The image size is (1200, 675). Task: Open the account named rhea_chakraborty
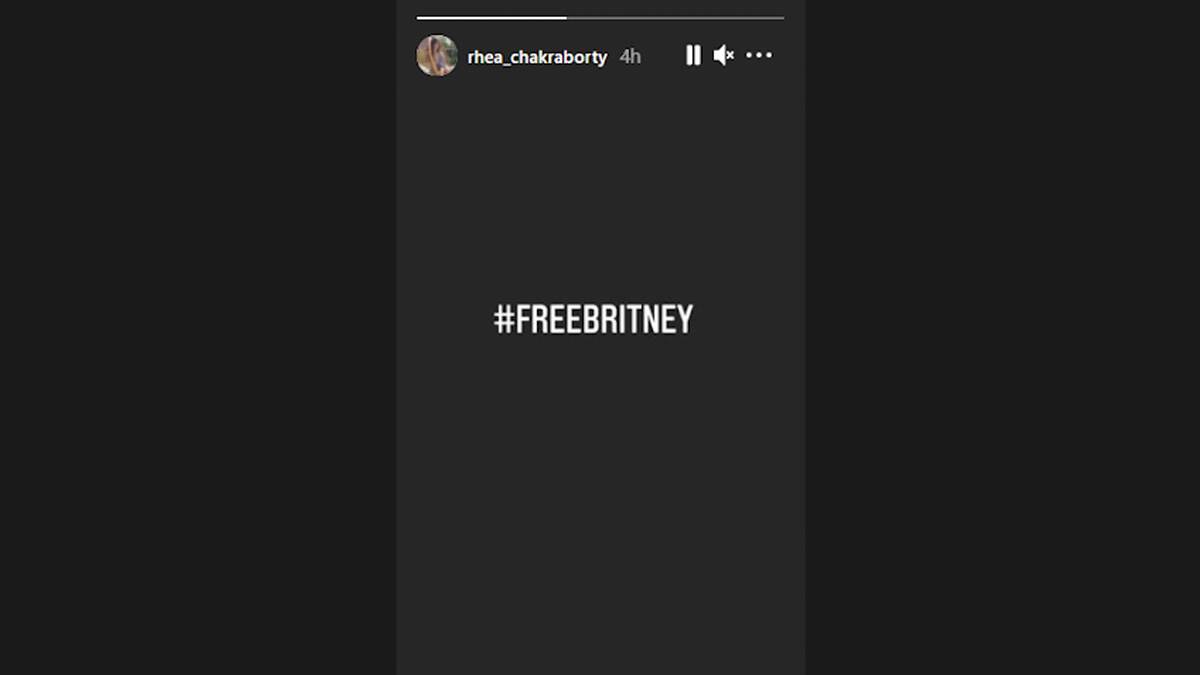pyautogui.click(x=537, y=57)
